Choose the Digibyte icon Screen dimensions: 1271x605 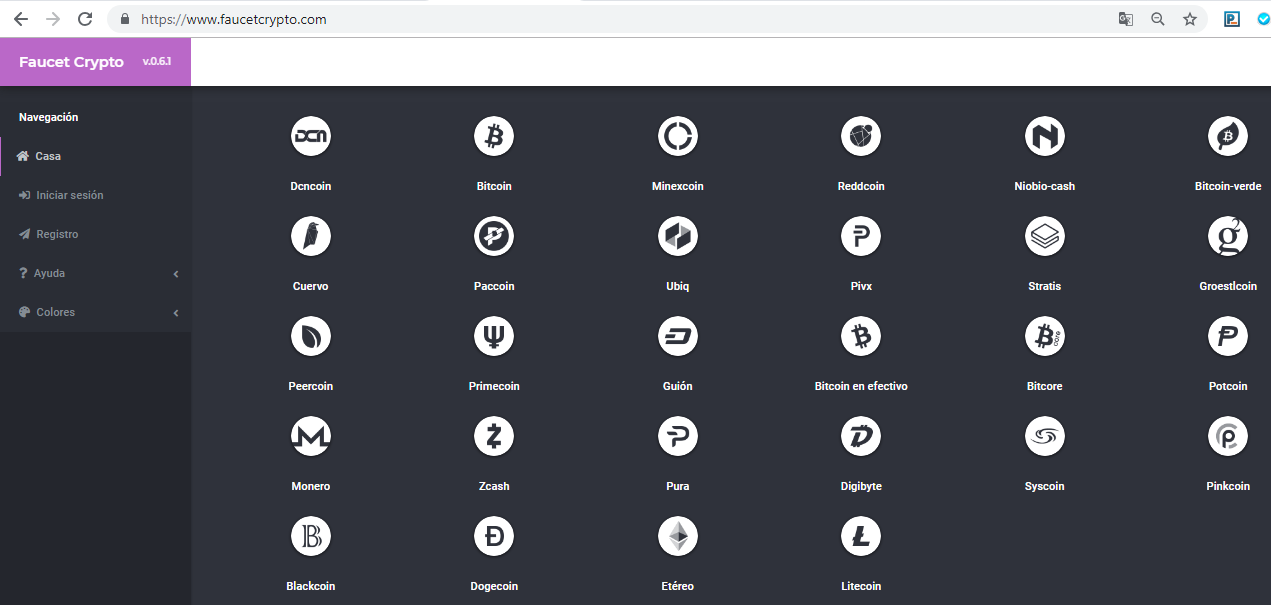(x=861, y=436)
